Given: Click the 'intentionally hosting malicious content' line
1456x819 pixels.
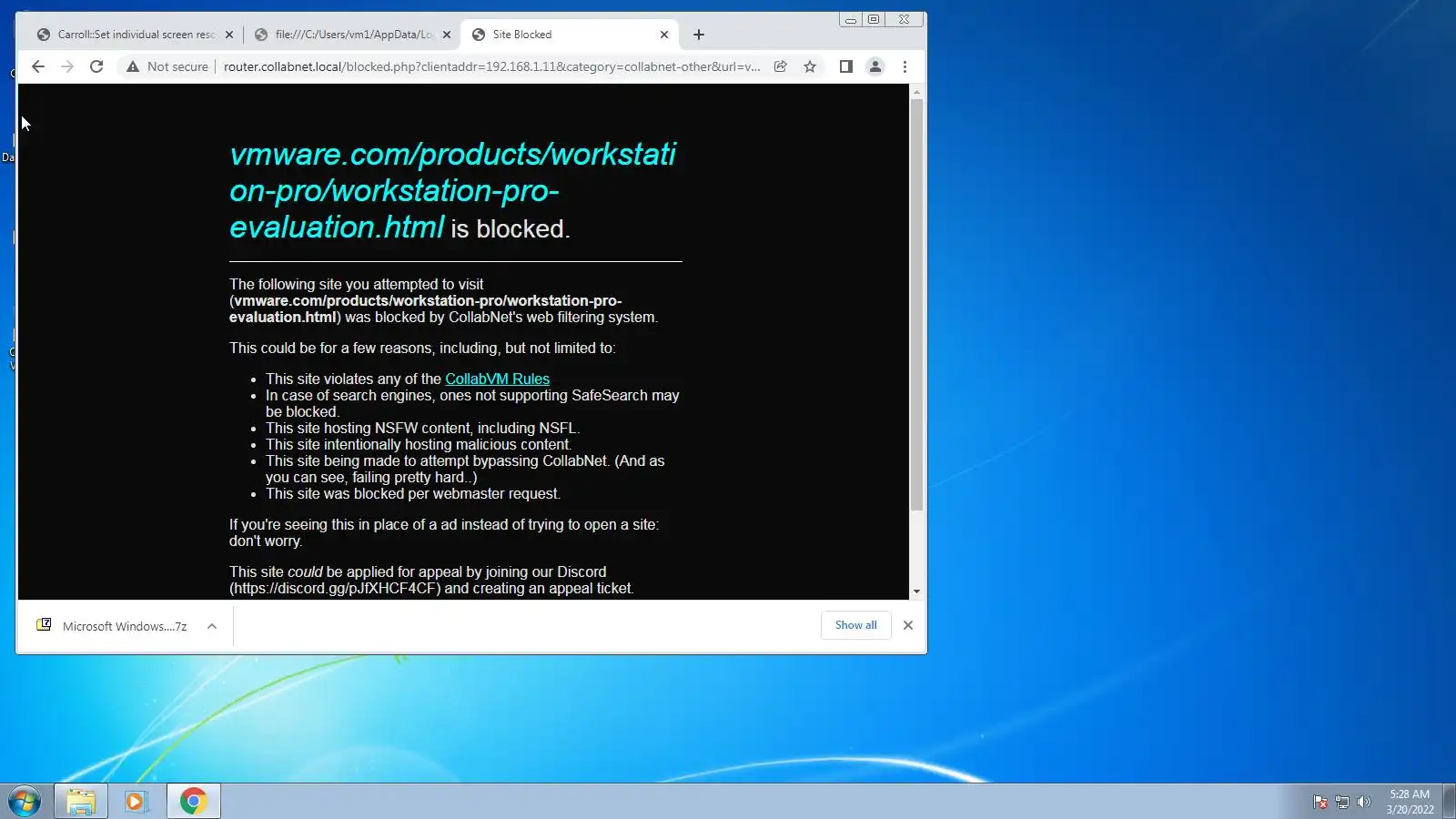Looking at the screenshot, I should pos(419,444).
